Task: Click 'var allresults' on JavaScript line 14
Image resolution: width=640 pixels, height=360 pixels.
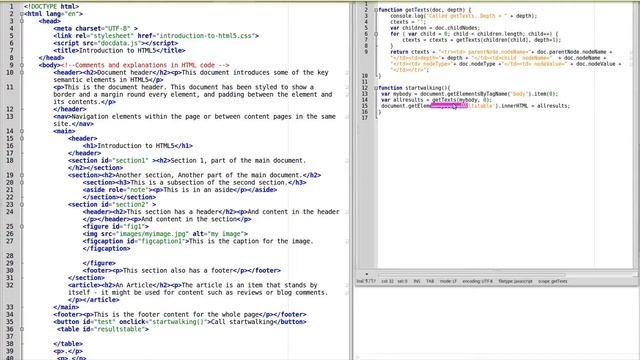Action: tap(402, 100)
